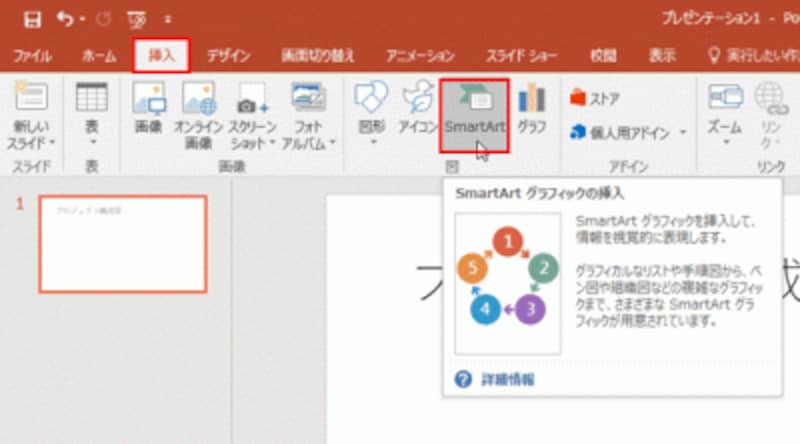Click the アイコン insert button
The width and height of the screenshot is (800, 444).
pos(418,108)
